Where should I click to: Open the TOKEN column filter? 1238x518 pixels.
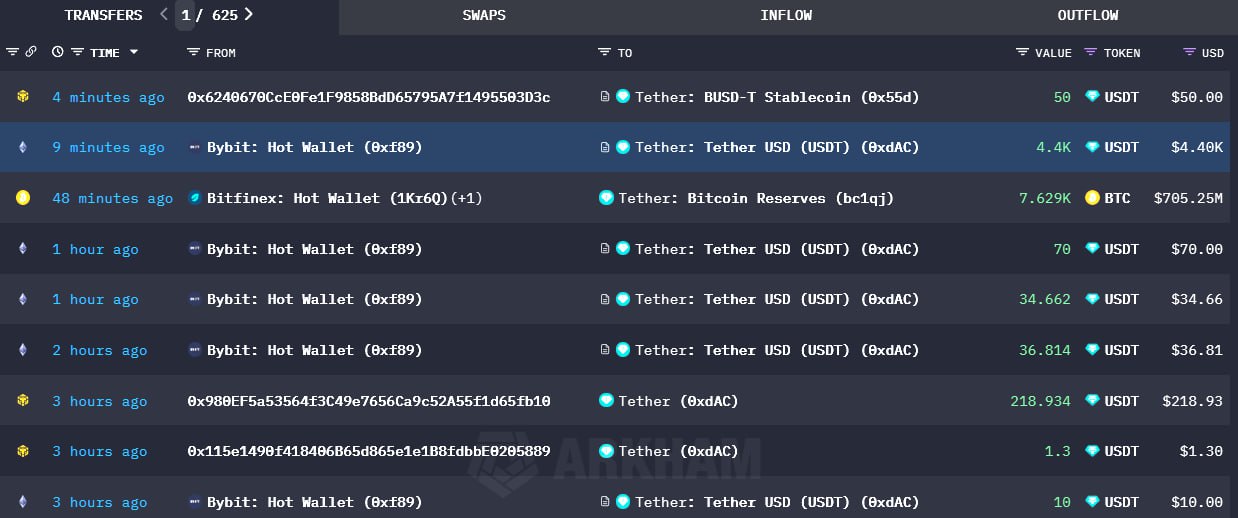pos(1091,52)
